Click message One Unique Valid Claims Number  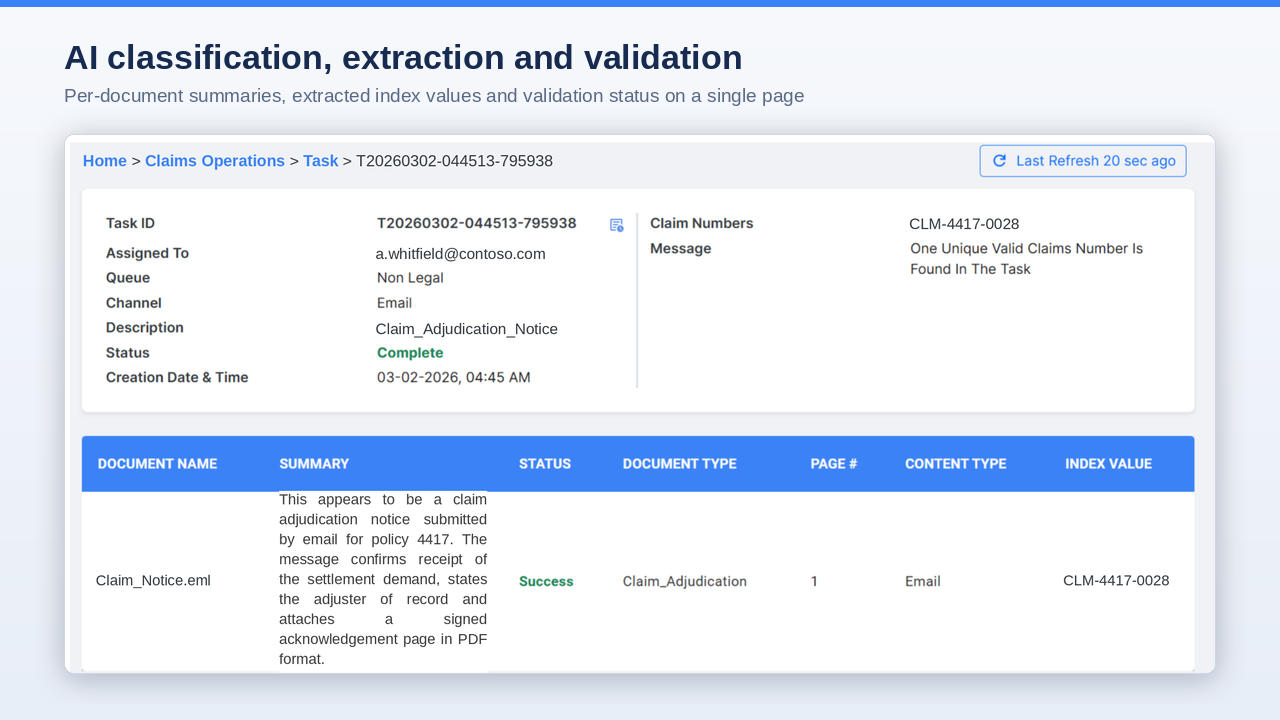[x=1026, y=258]
